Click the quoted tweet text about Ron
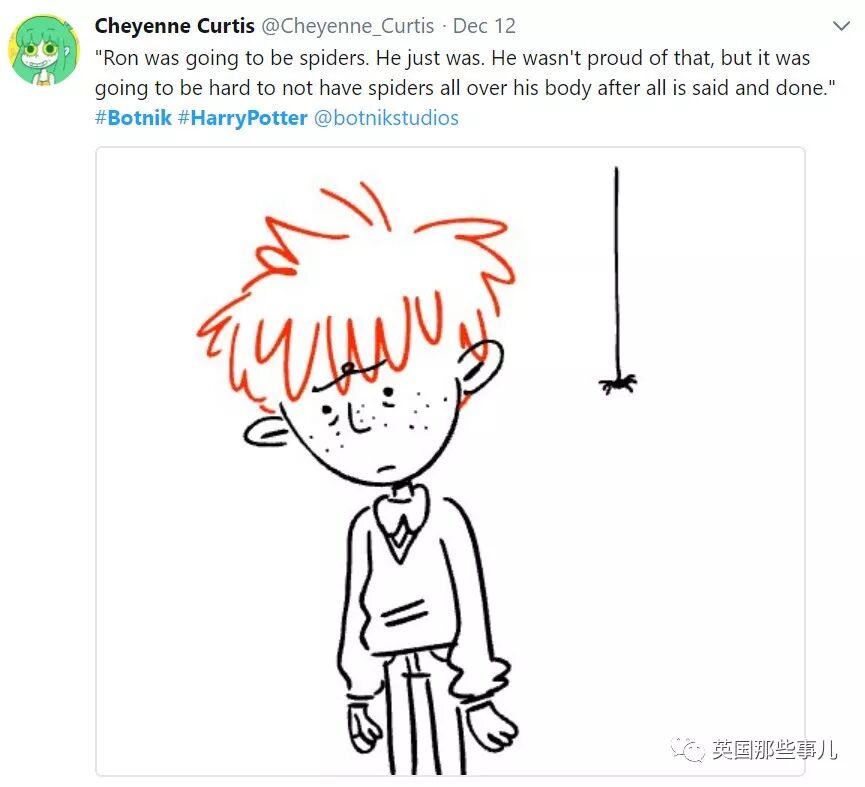The height and width of the screenshot is (787, 865). (464, 73)
